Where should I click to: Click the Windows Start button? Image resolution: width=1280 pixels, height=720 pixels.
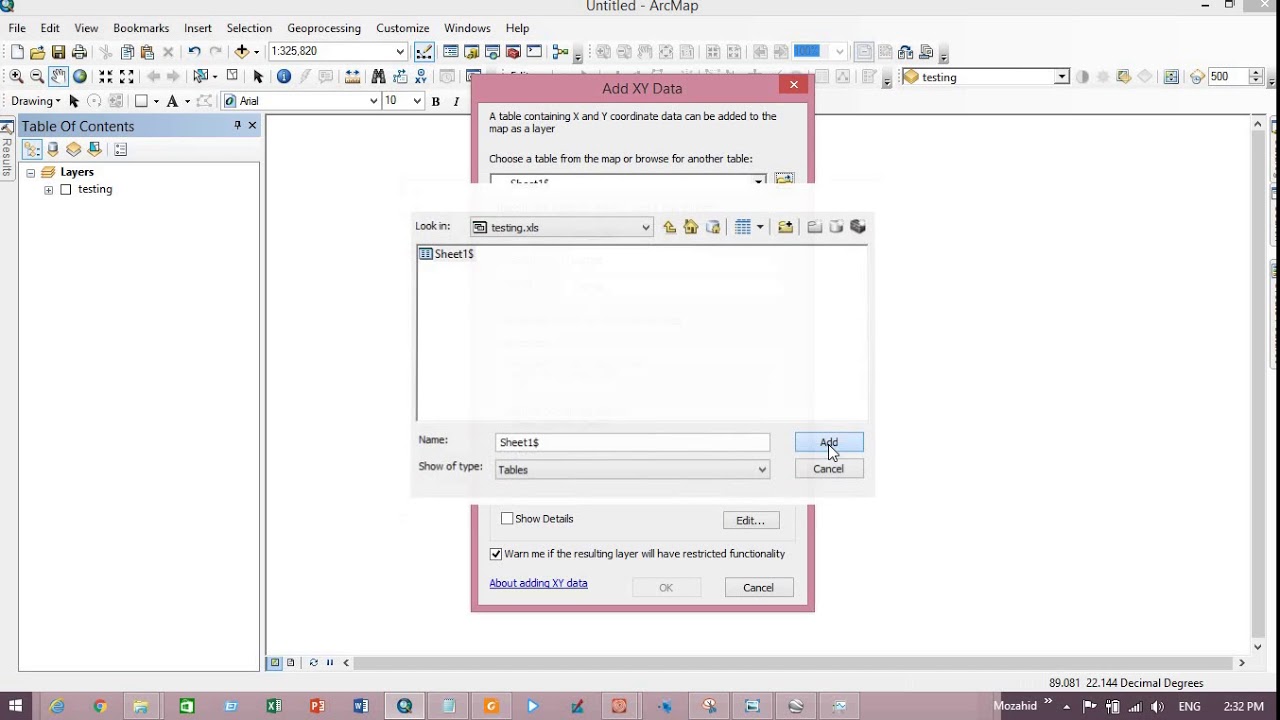click(x=15, y=706)
